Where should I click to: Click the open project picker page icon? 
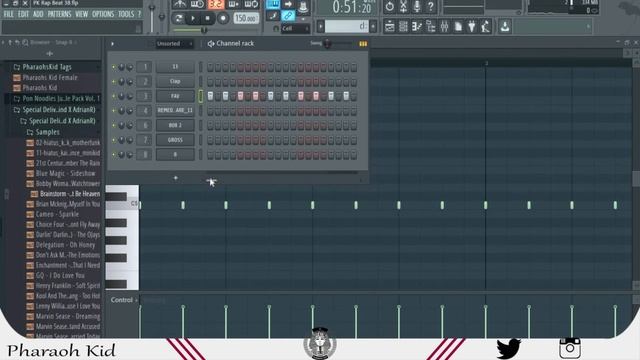click(x=458, y=27)
